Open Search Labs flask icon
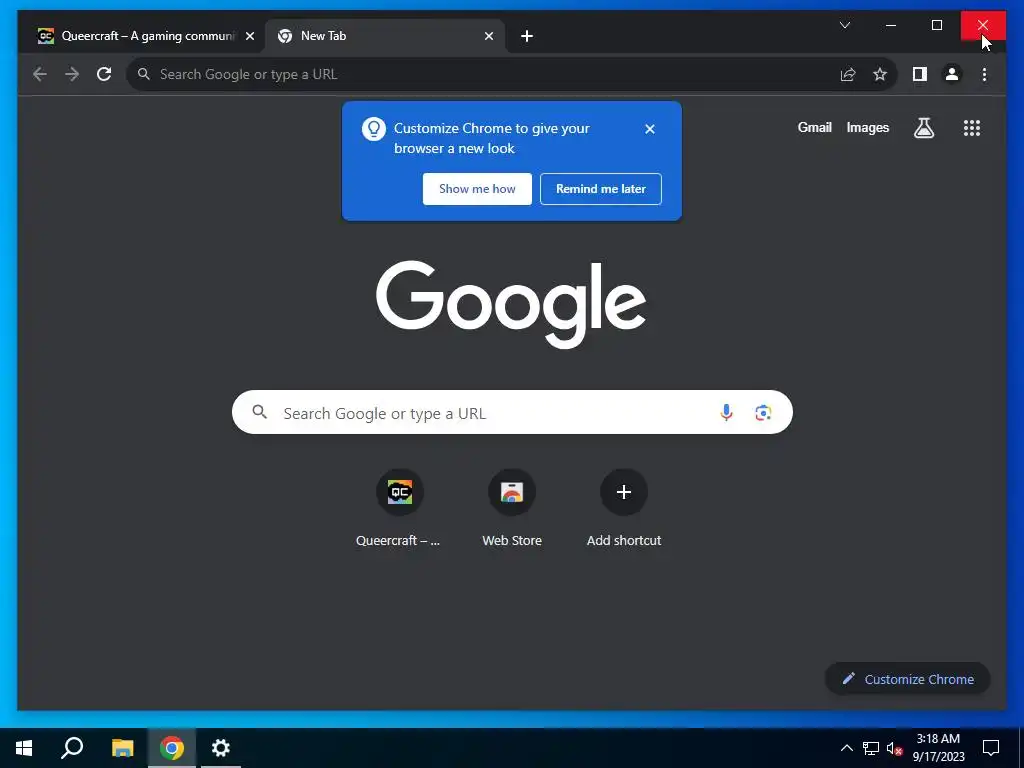Image resolution: width=1024 pixels, height=768 pixels. (x=923, y=128)
